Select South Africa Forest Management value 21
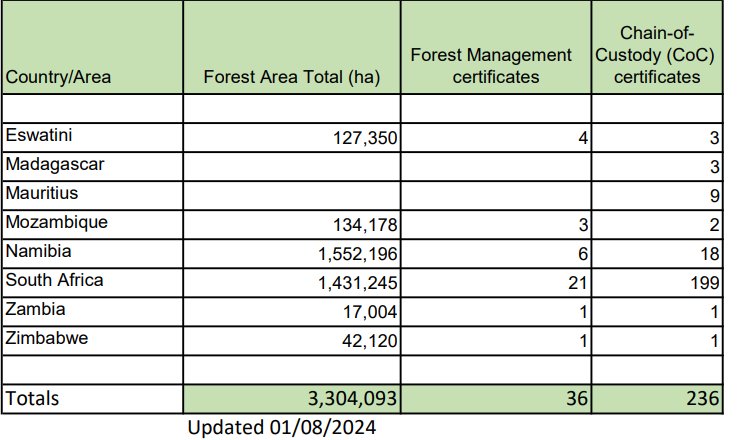Viewport: 740px width, 440px height. click(578, 283)
